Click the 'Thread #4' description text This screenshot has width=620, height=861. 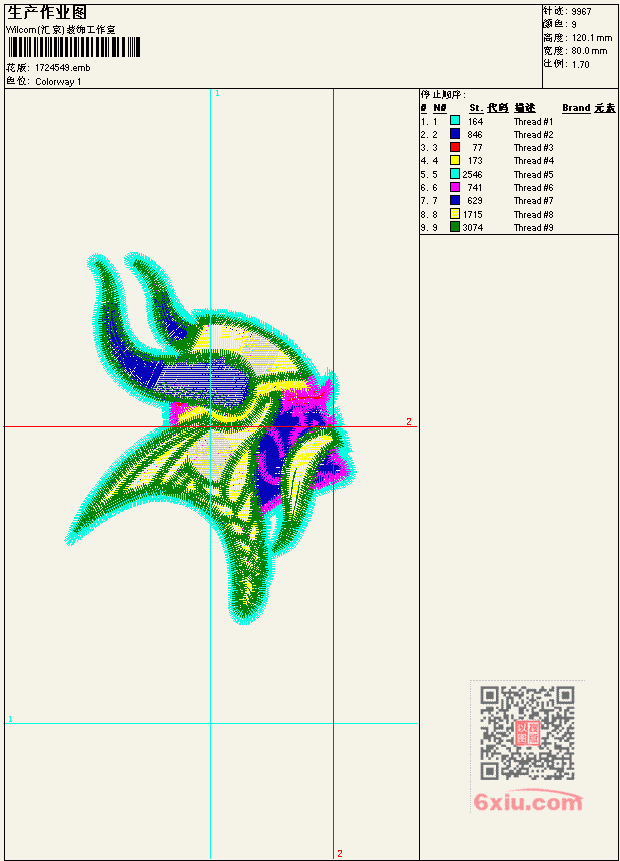[x=533, y=161]
